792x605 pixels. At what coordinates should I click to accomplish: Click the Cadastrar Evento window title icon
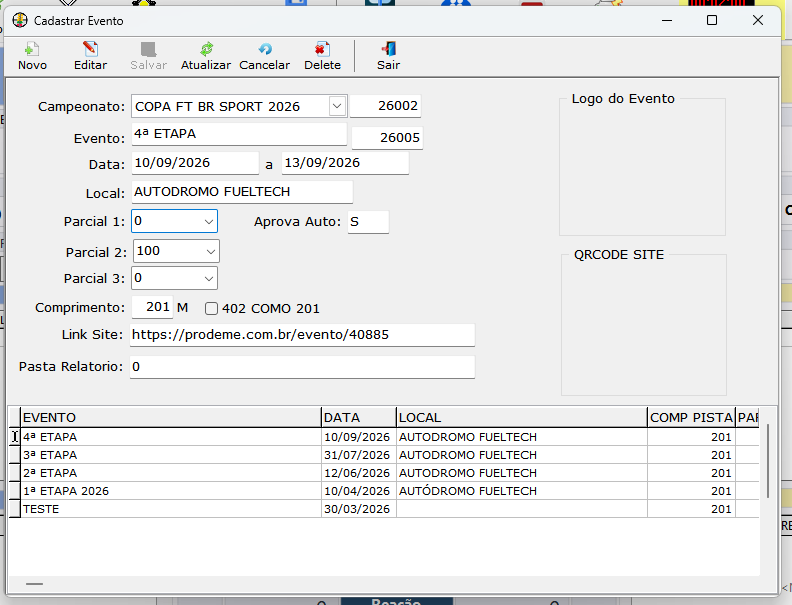[x=20, y=21]
